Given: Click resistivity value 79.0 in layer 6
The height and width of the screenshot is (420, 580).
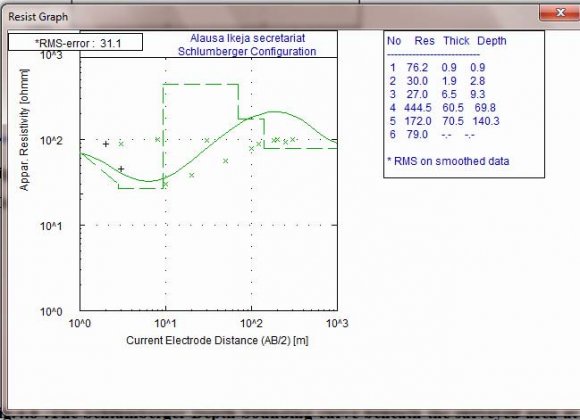Looking at the screenshot, I should point(417,134).
